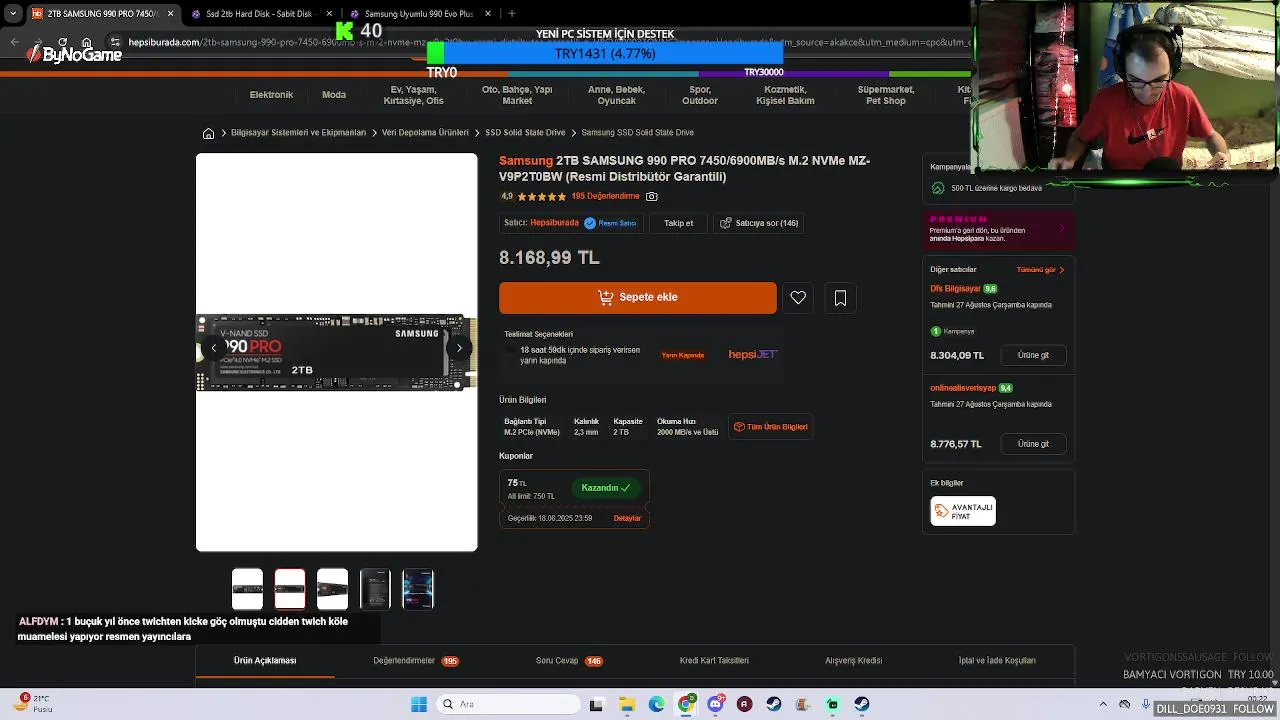Open Discord from the taskbar
This screenshot has height=720, width=1280.
715,704
